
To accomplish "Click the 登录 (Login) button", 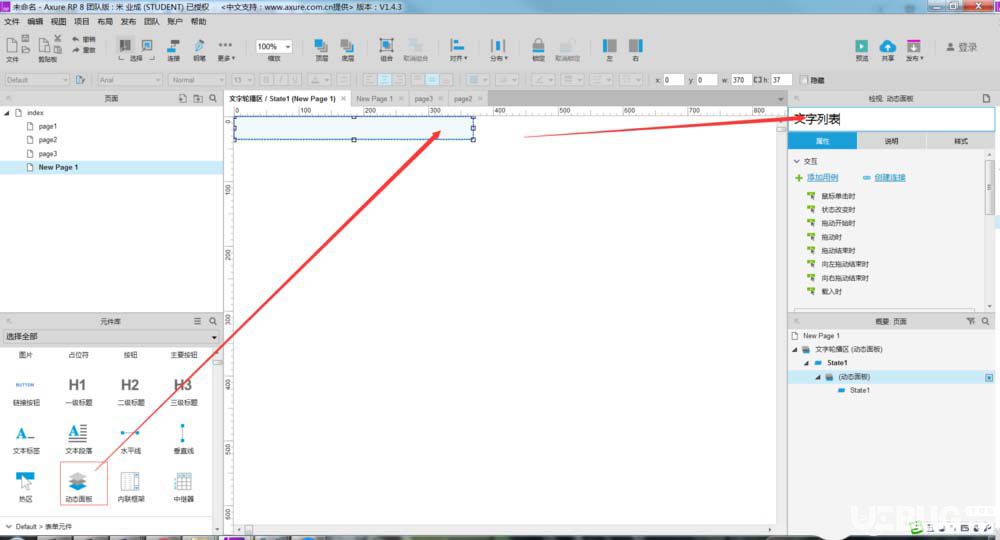I will tap(962, 47).
